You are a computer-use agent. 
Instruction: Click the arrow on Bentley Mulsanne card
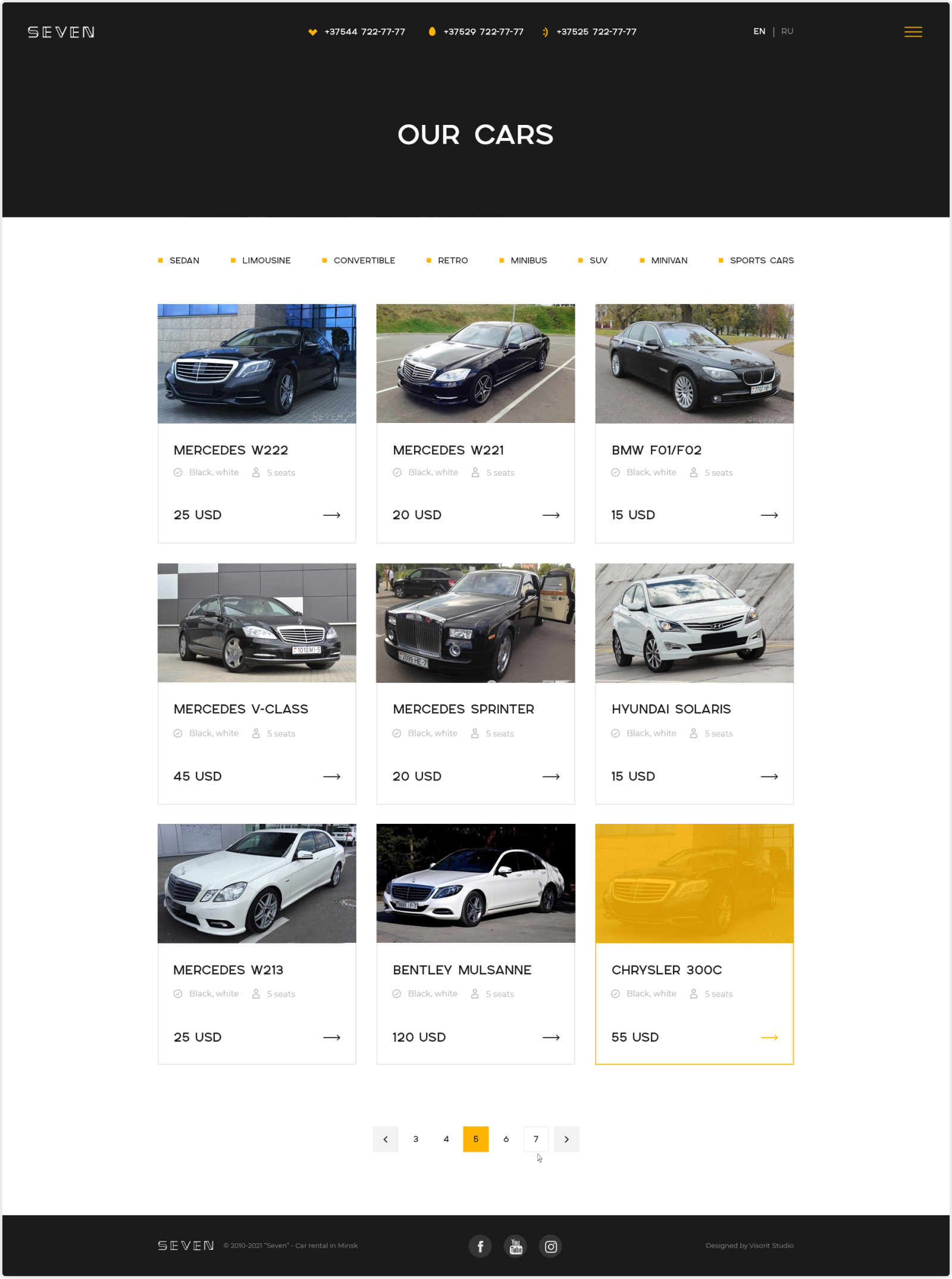pos(551,1037)
